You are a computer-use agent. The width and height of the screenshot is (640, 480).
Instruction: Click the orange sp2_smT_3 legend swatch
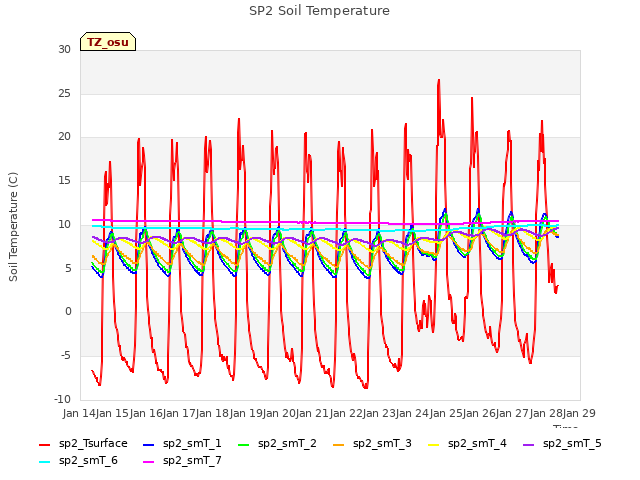click(x=339, y=445)
